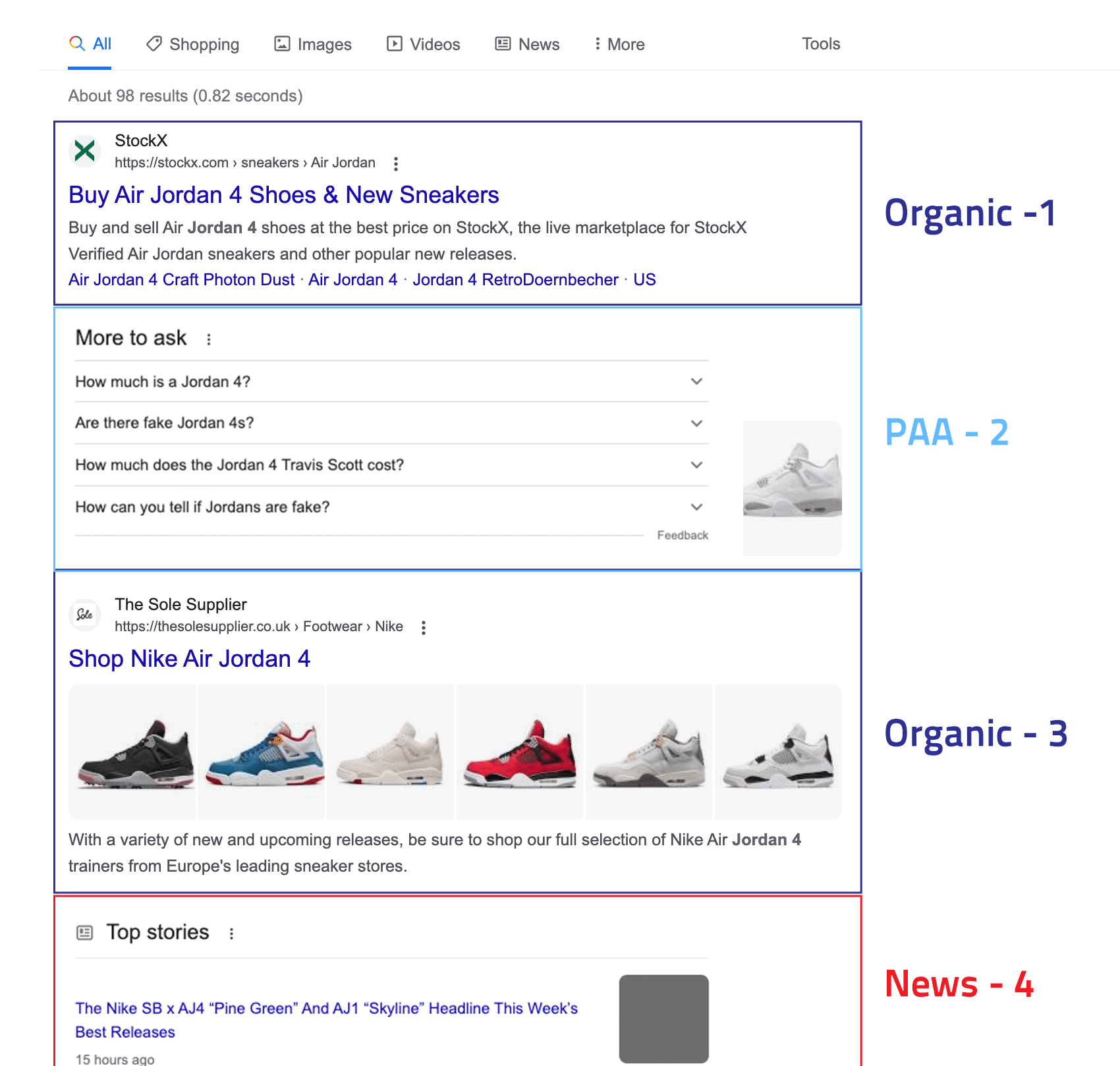Open the More to ask options menu

pos(209,339)
